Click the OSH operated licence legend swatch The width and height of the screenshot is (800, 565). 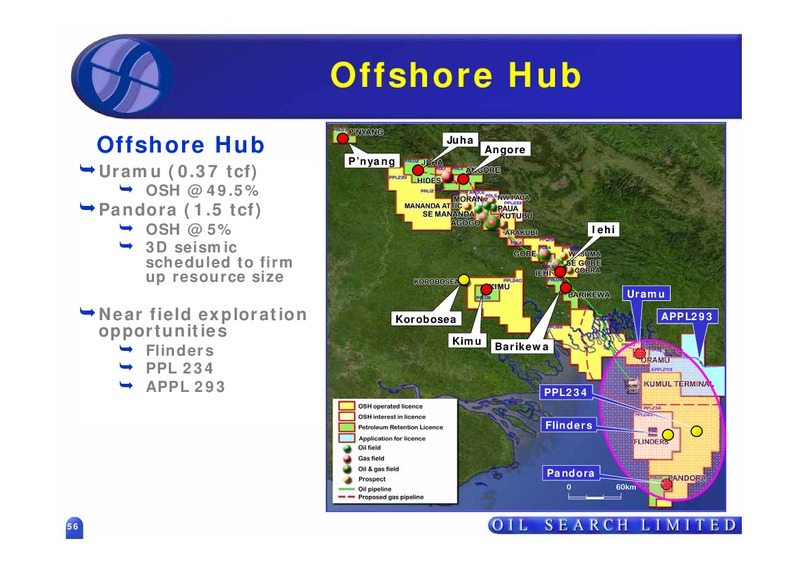347,406
